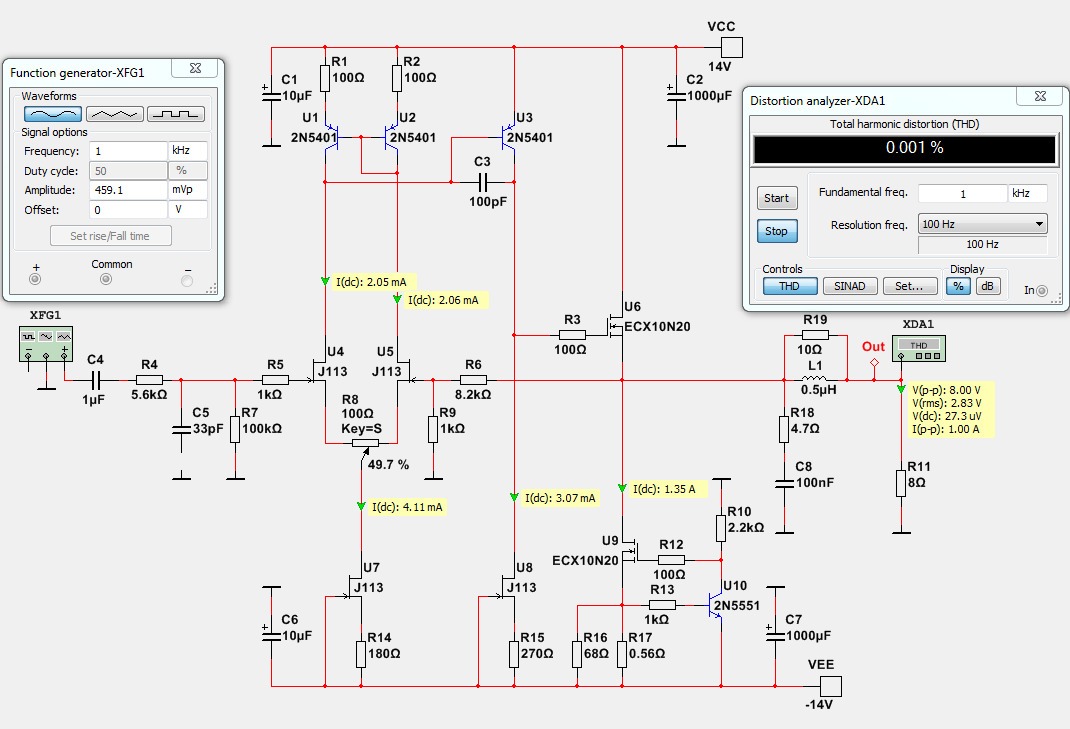Select the U7 J113 JFET
Screen dimensions: 1070x729
[356, 587]
